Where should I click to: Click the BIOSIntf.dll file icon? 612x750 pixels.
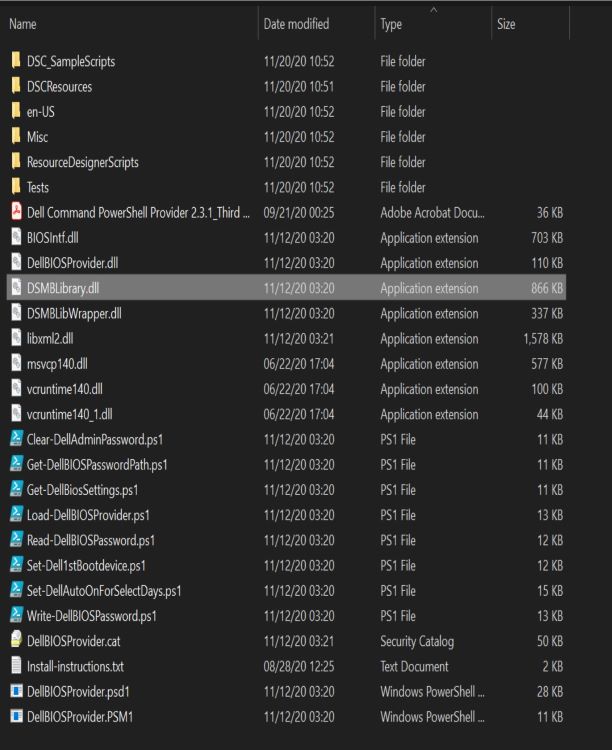(x=16, y=237)
